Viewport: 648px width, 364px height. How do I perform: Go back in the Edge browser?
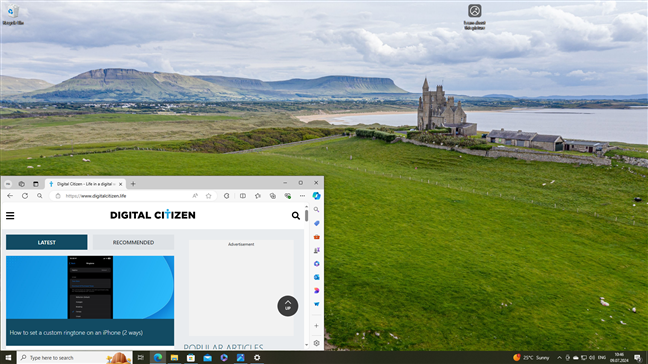pos(10,196)
